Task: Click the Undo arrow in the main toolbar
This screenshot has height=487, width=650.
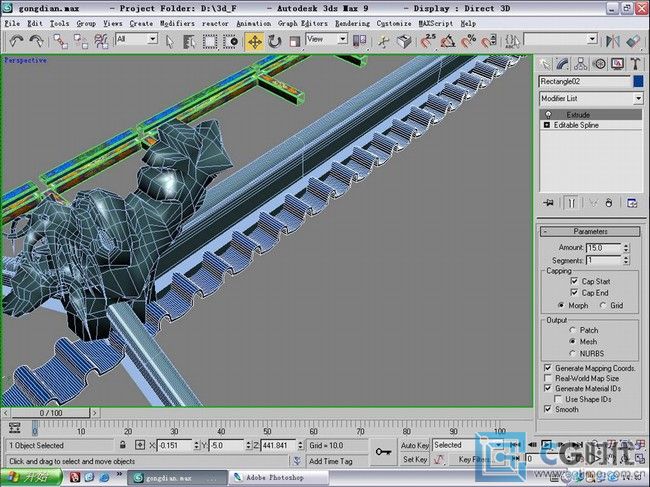Action: (16, 41)
